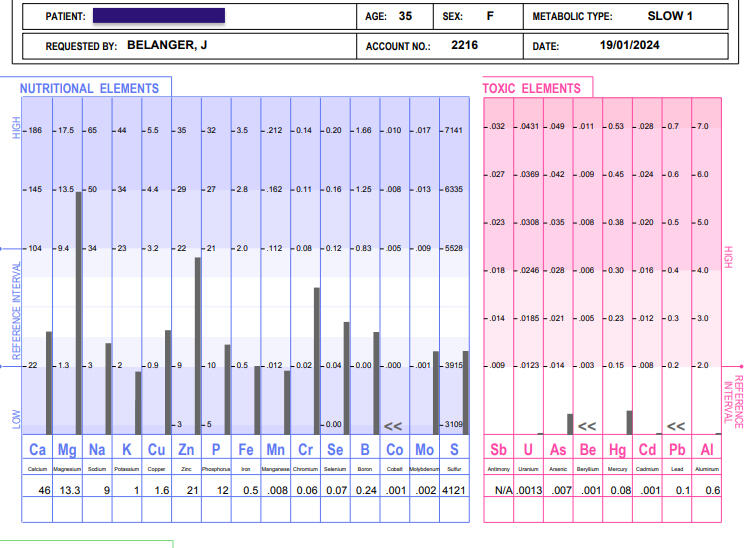The height and width of the screenshot is (548, 752).
Task: Click the Ca calcium element symbol
Action: (39, 449)
